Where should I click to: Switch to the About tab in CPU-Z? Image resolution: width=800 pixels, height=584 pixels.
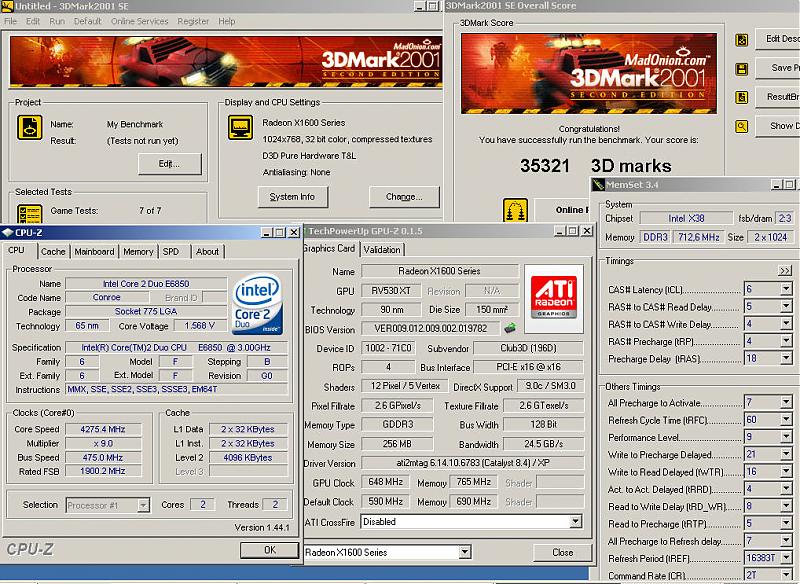tap(207, 251)
